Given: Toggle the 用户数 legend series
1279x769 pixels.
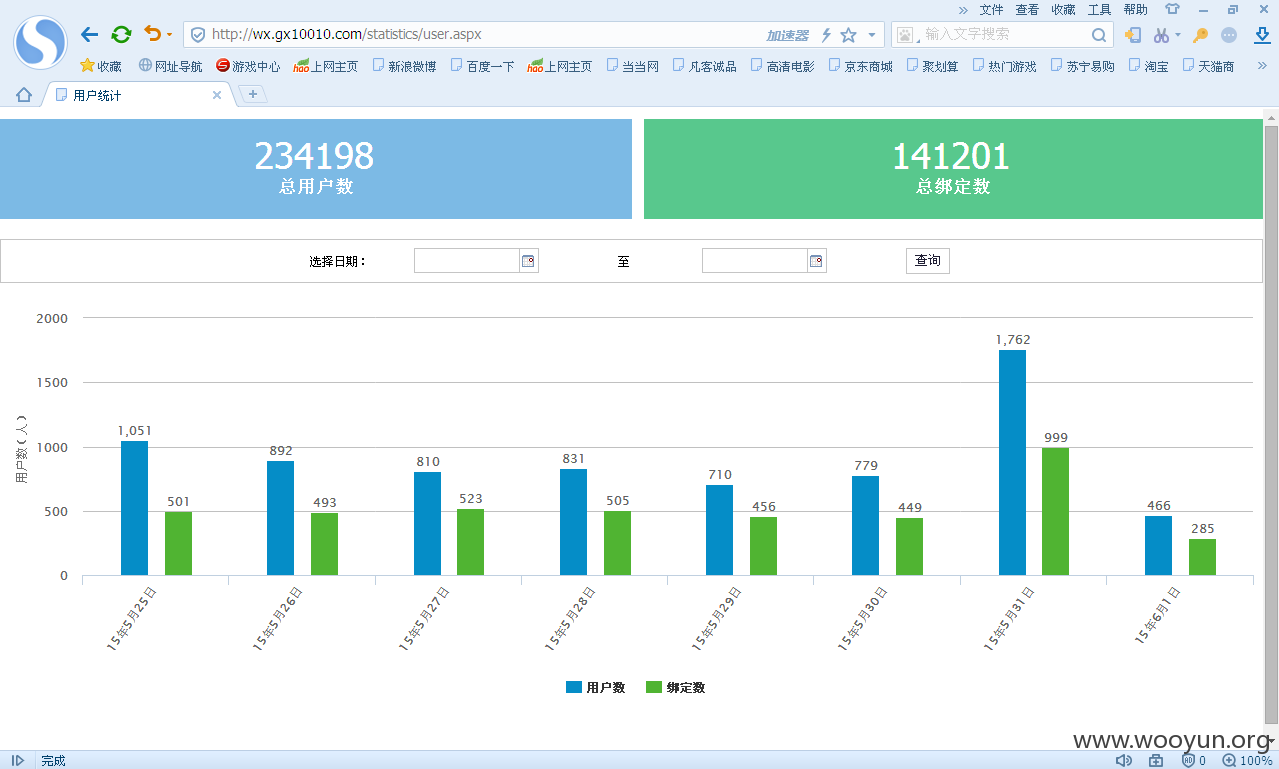Looking at the screenshot, I should (595, 688).
